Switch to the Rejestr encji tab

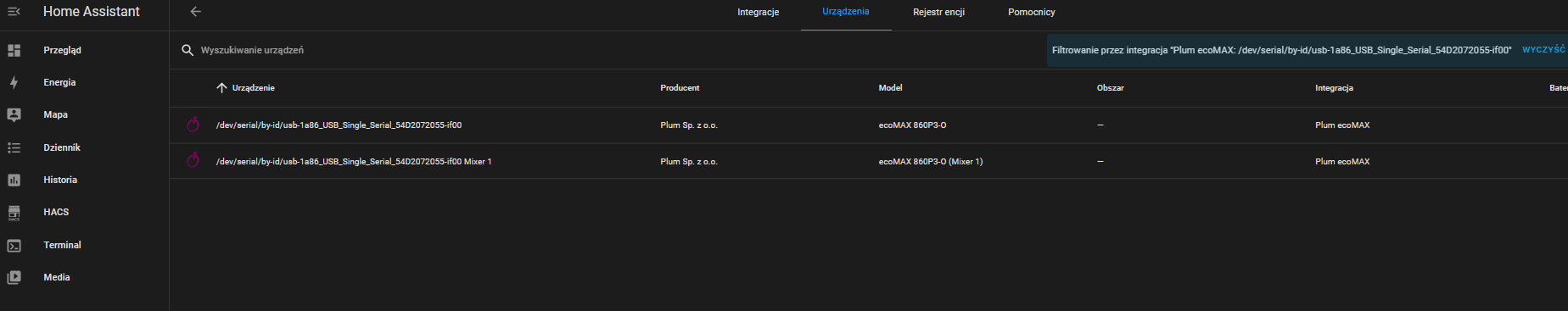click(x=938, y=12)
